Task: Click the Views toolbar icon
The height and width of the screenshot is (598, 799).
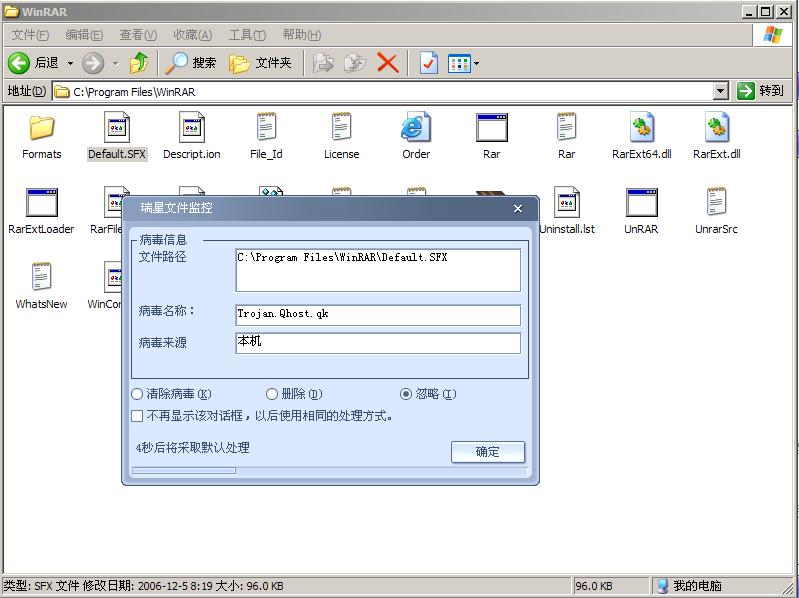Action: [x=459, y=64]
